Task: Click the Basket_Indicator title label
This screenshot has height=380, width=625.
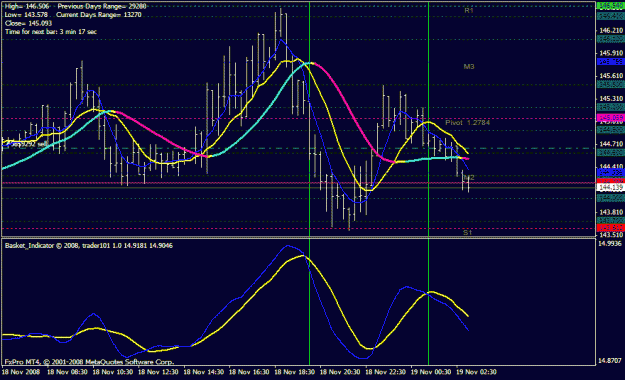Action: pos(88,246)
